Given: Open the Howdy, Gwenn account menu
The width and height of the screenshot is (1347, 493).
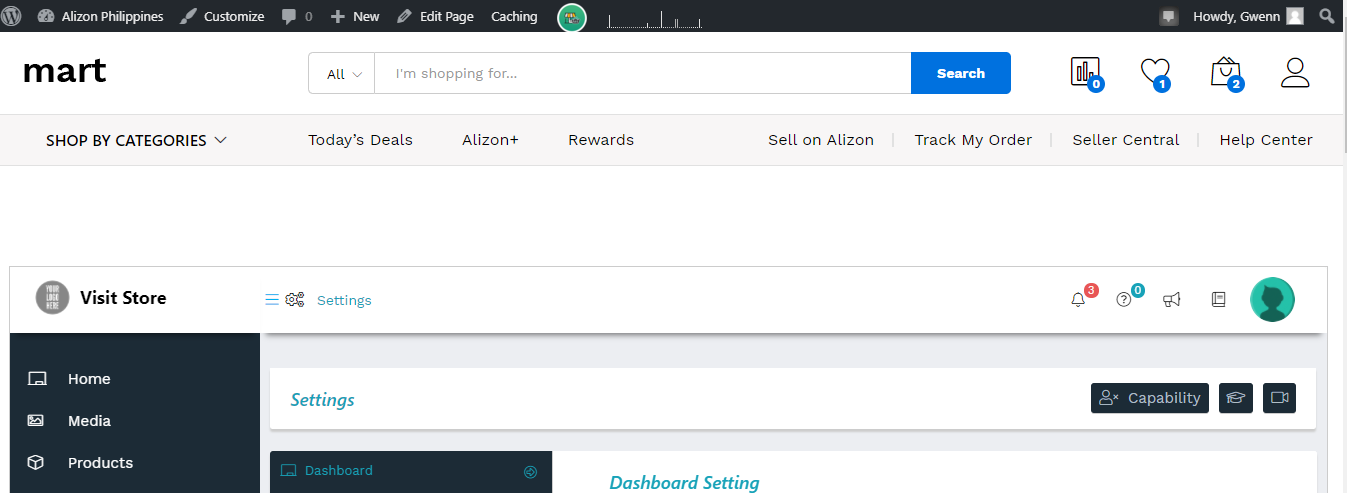Looking at the screenshot, I should [x=1248, y=16].
